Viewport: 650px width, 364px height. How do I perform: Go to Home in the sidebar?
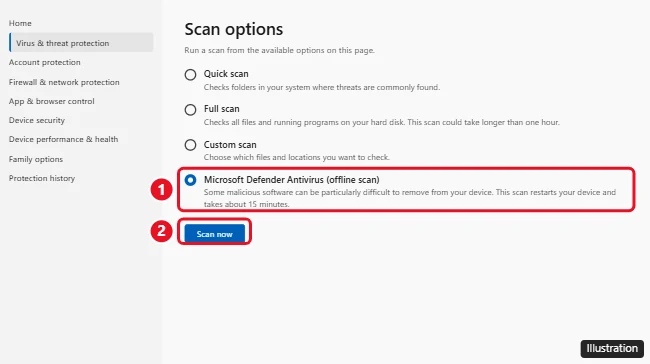20,23
